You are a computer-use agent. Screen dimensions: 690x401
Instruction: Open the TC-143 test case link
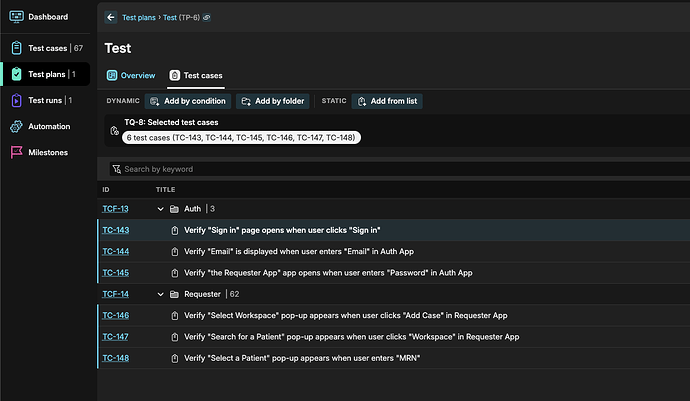(115, 230)
